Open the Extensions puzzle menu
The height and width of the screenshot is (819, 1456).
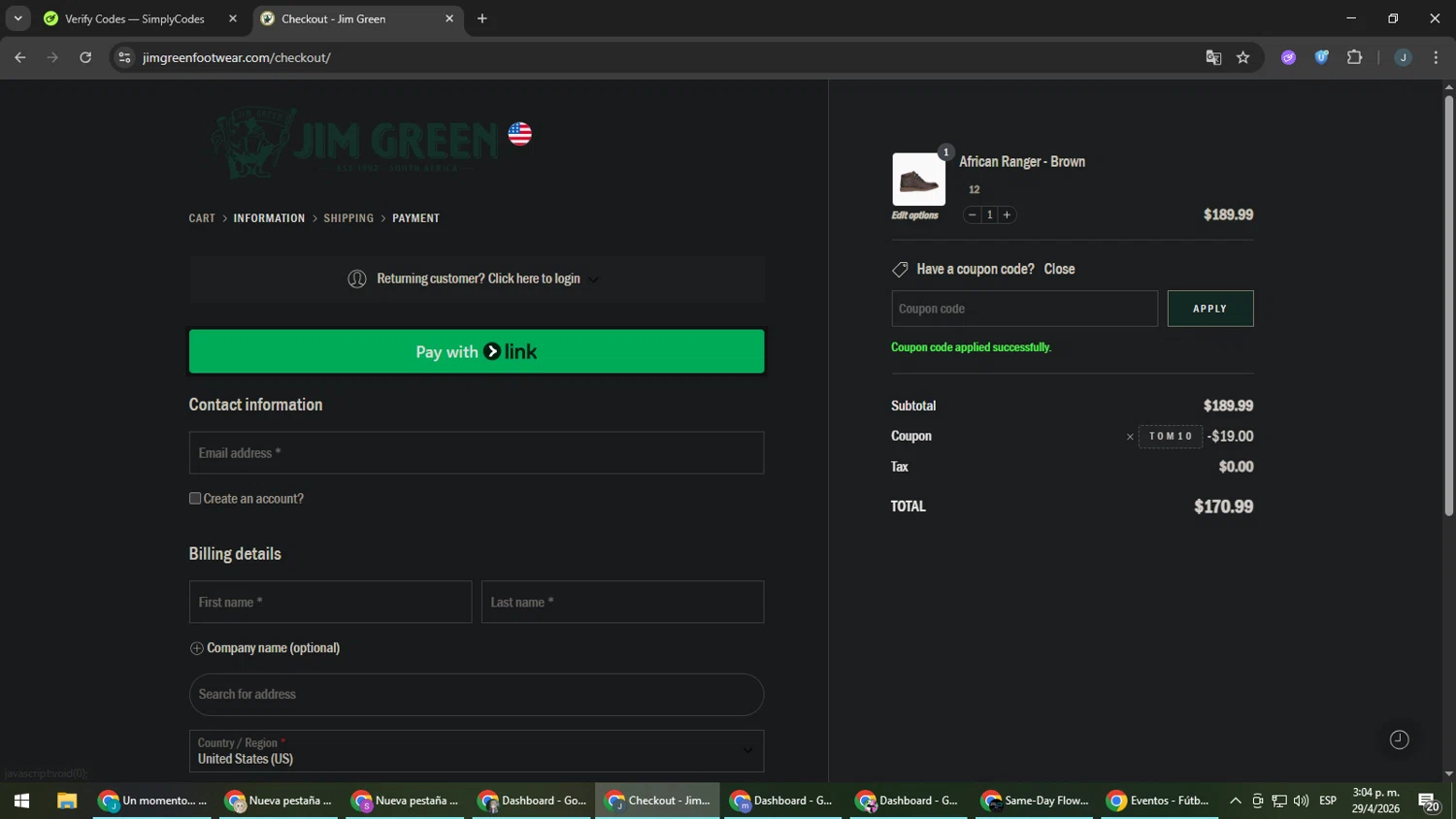point(1355,57)
